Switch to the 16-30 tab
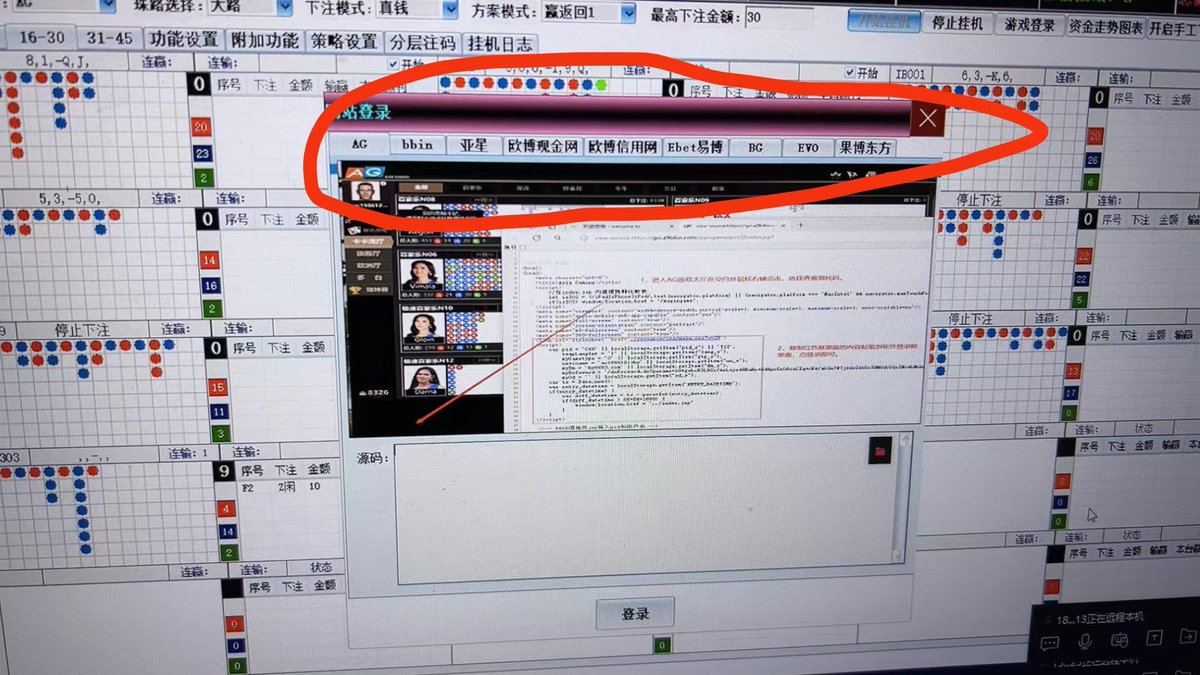This screenshot has height=675, width=1200. (x=42, y=37)
